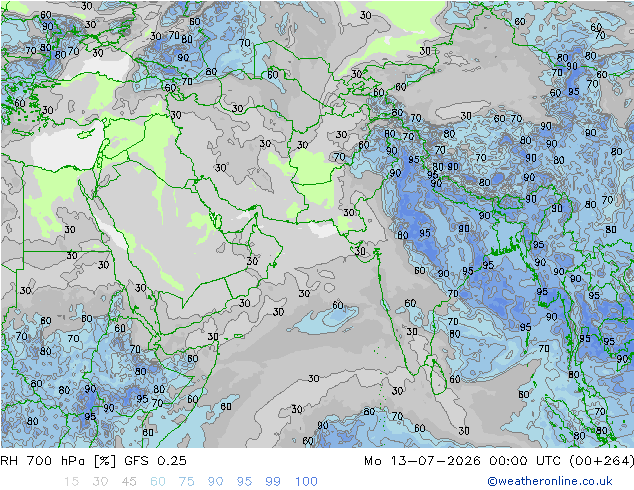Click the legend value 99

tap(273, 482)
